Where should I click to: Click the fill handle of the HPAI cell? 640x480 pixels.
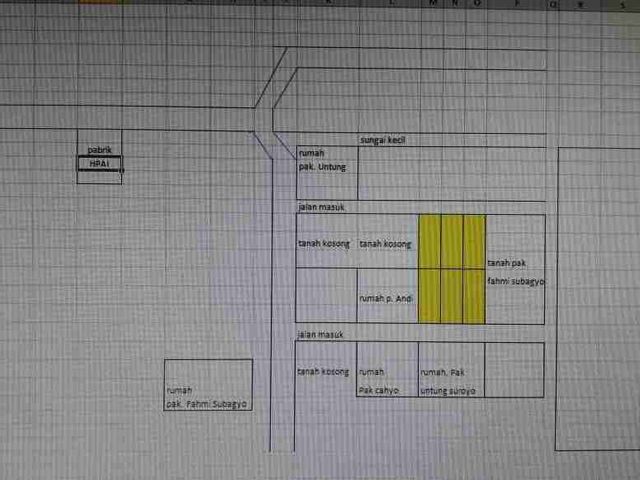pos(122,170)
